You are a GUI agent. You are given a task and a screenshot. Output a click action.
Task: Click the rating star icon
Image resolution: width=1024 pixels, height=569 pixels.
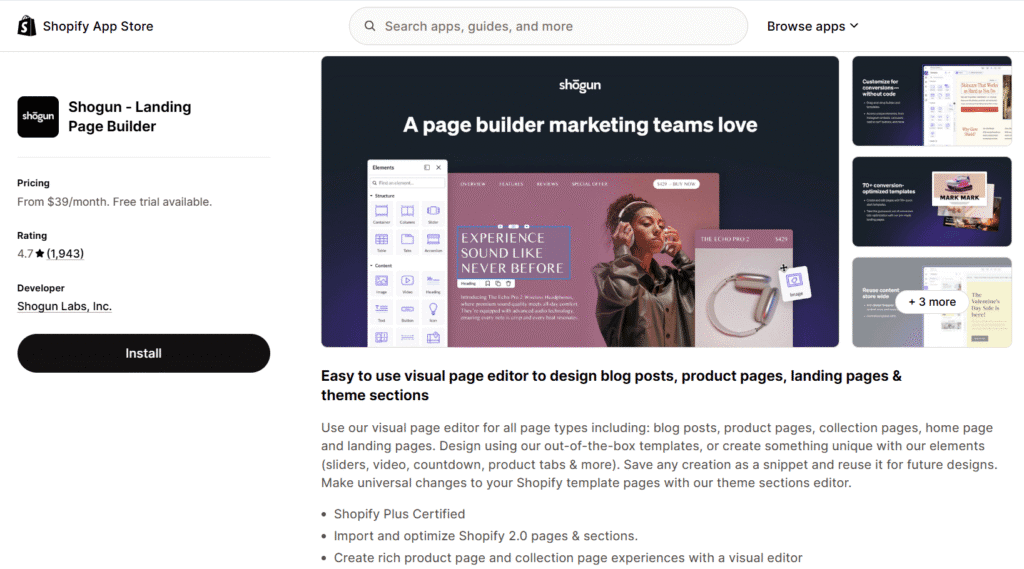pyautogui.click(x=40, y=253)
